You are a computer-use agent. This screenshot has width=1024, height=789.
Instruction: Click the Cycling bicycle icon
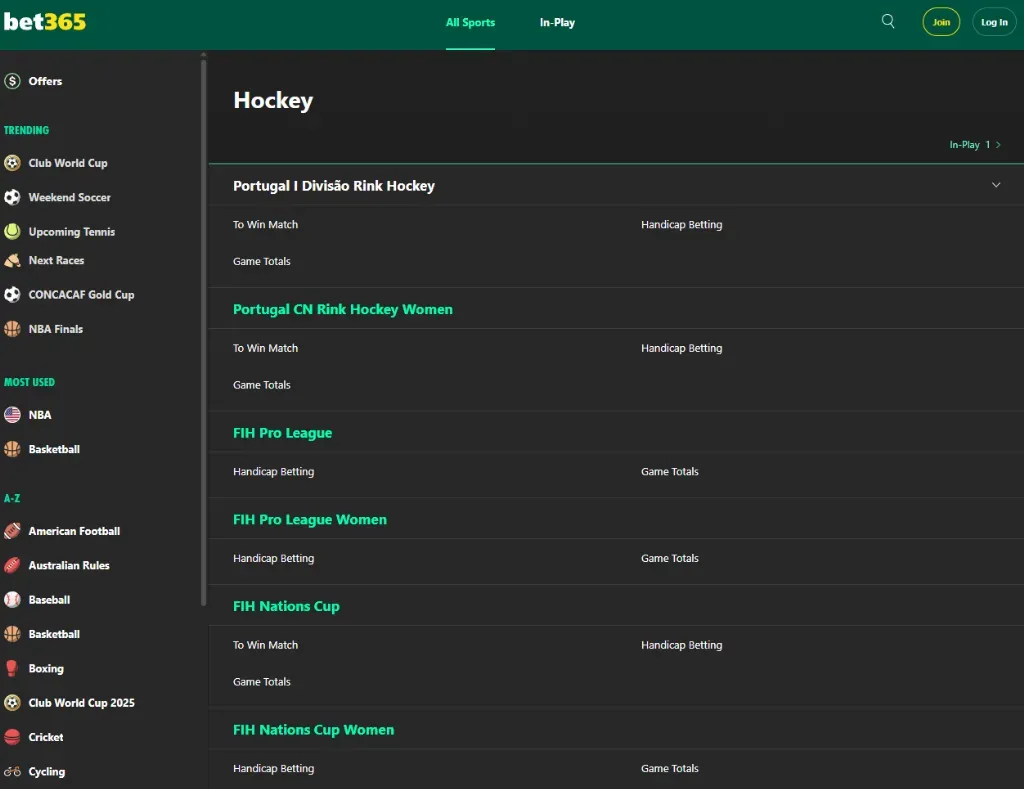pos(12,772)
